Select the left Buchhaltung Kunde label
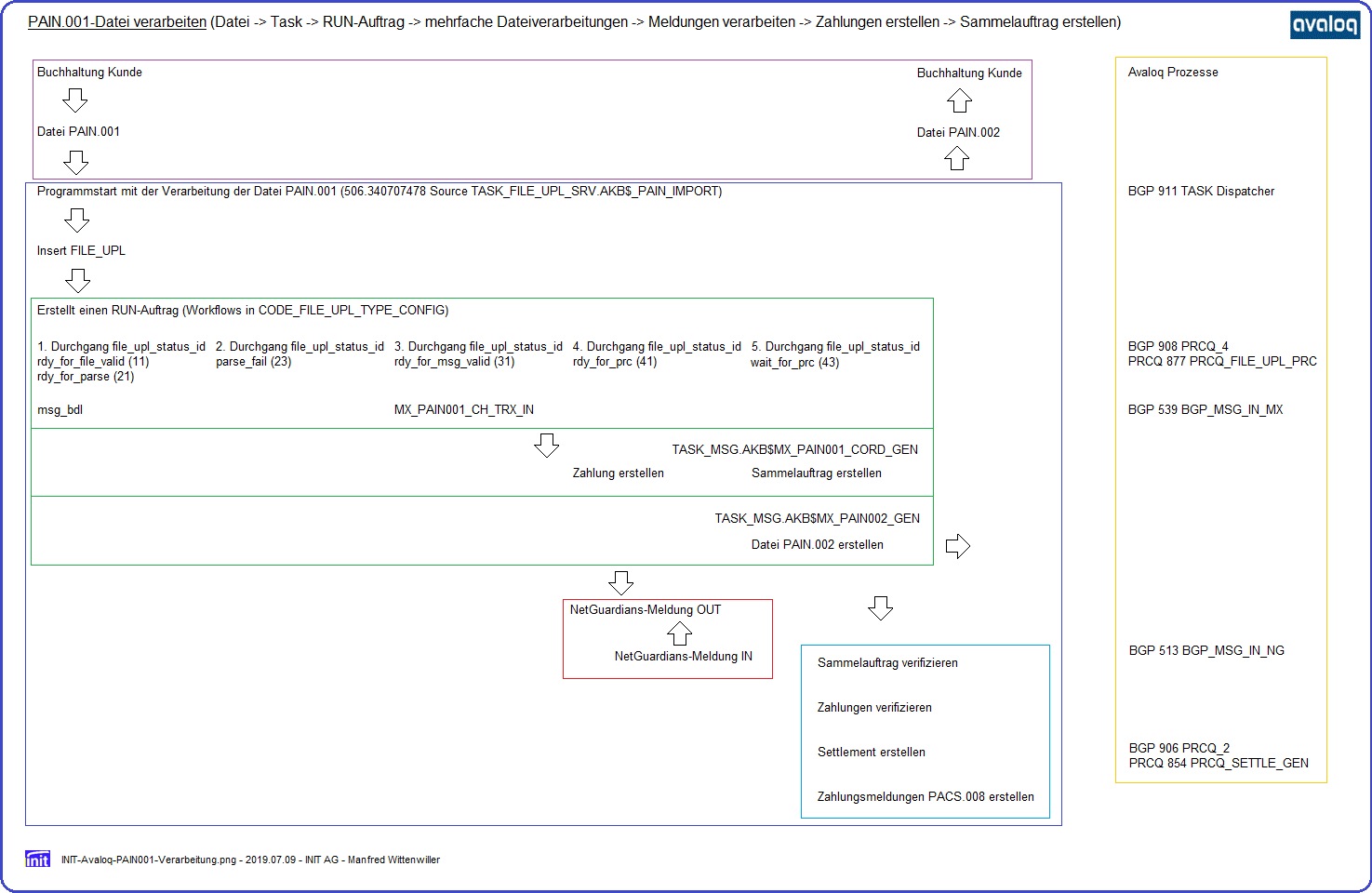The height and width of the screenshot is (893, 1372). tap(89, 72)
